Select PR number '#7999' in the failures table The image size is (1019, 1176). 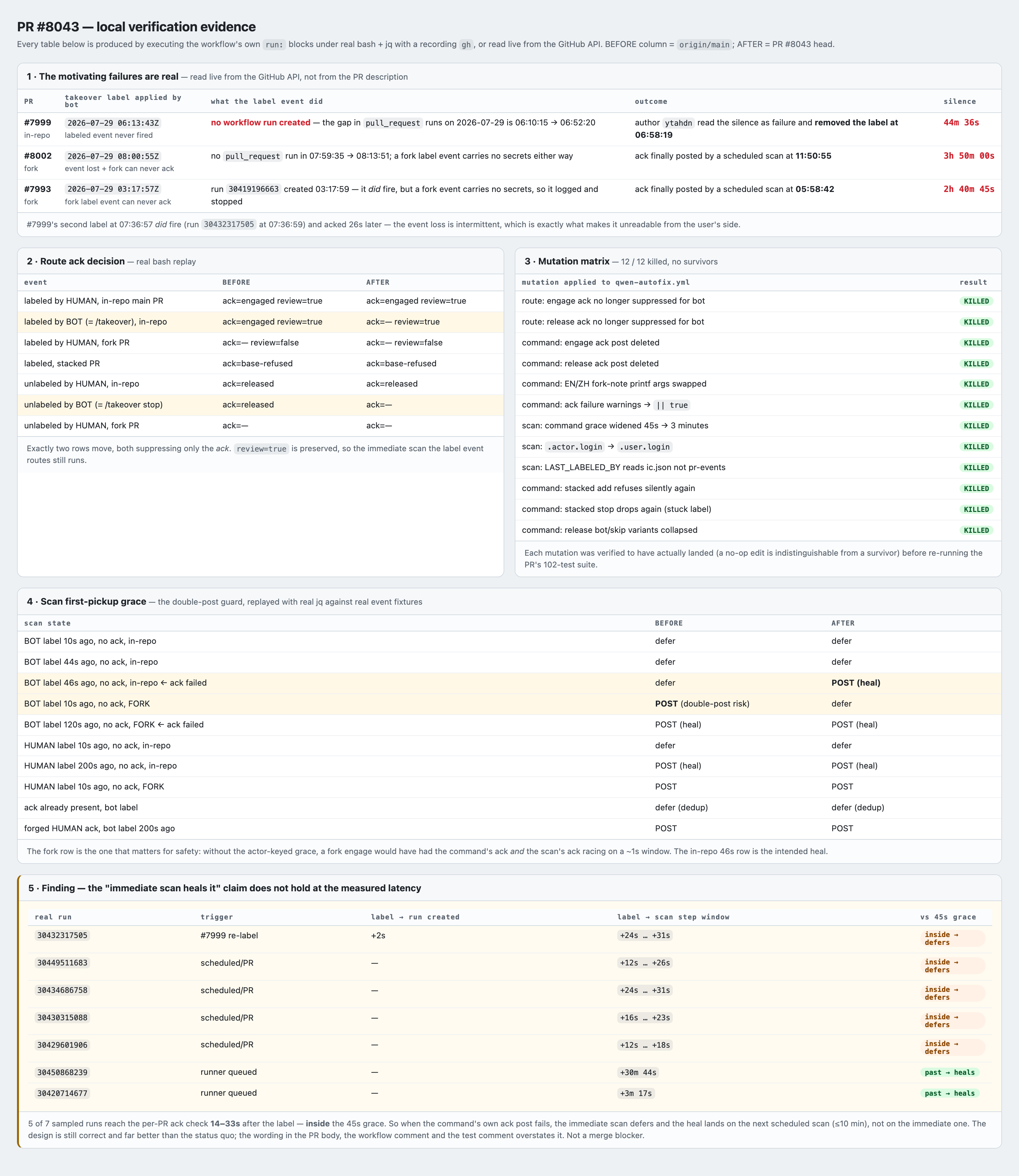38,122
